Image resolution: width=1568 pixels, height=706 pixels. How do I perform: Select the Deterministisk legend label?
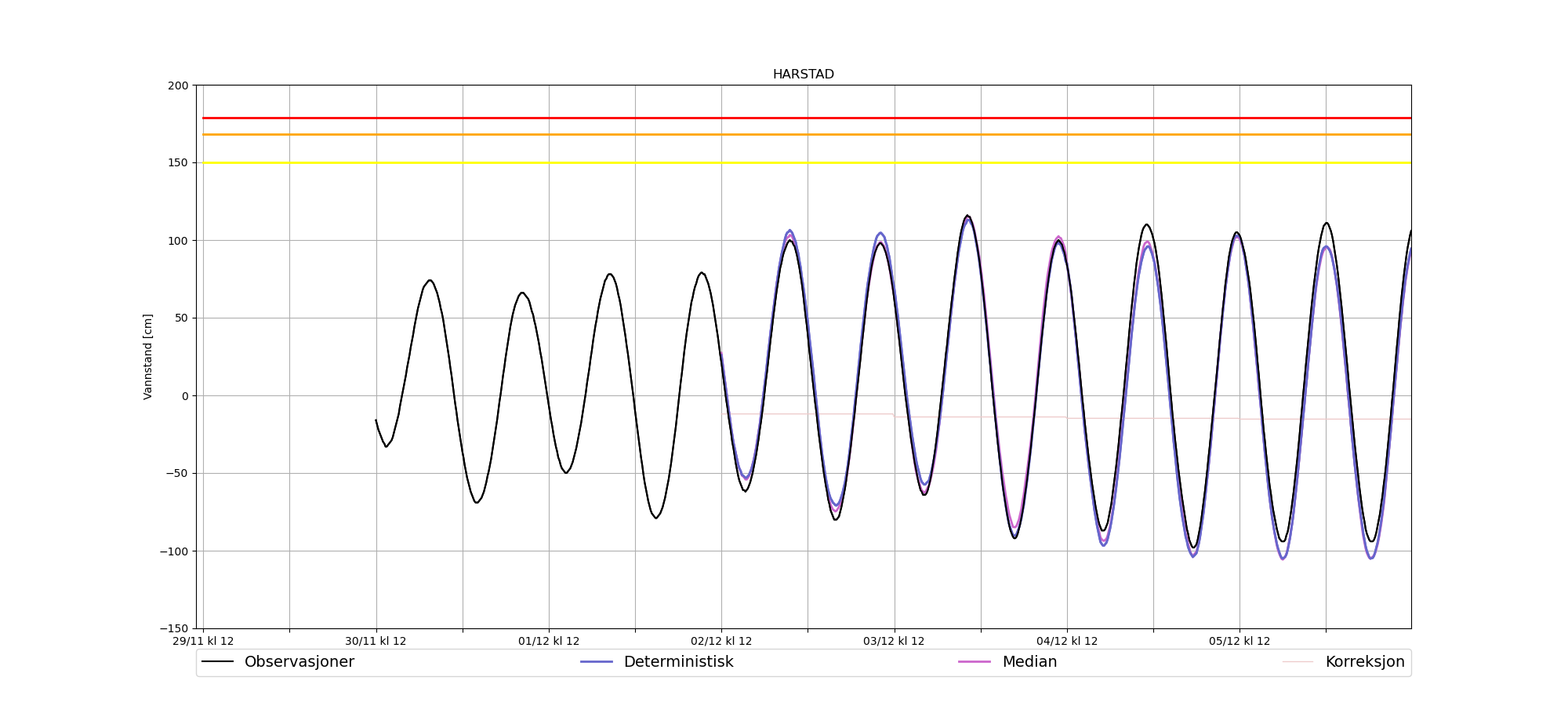point(678,662)
